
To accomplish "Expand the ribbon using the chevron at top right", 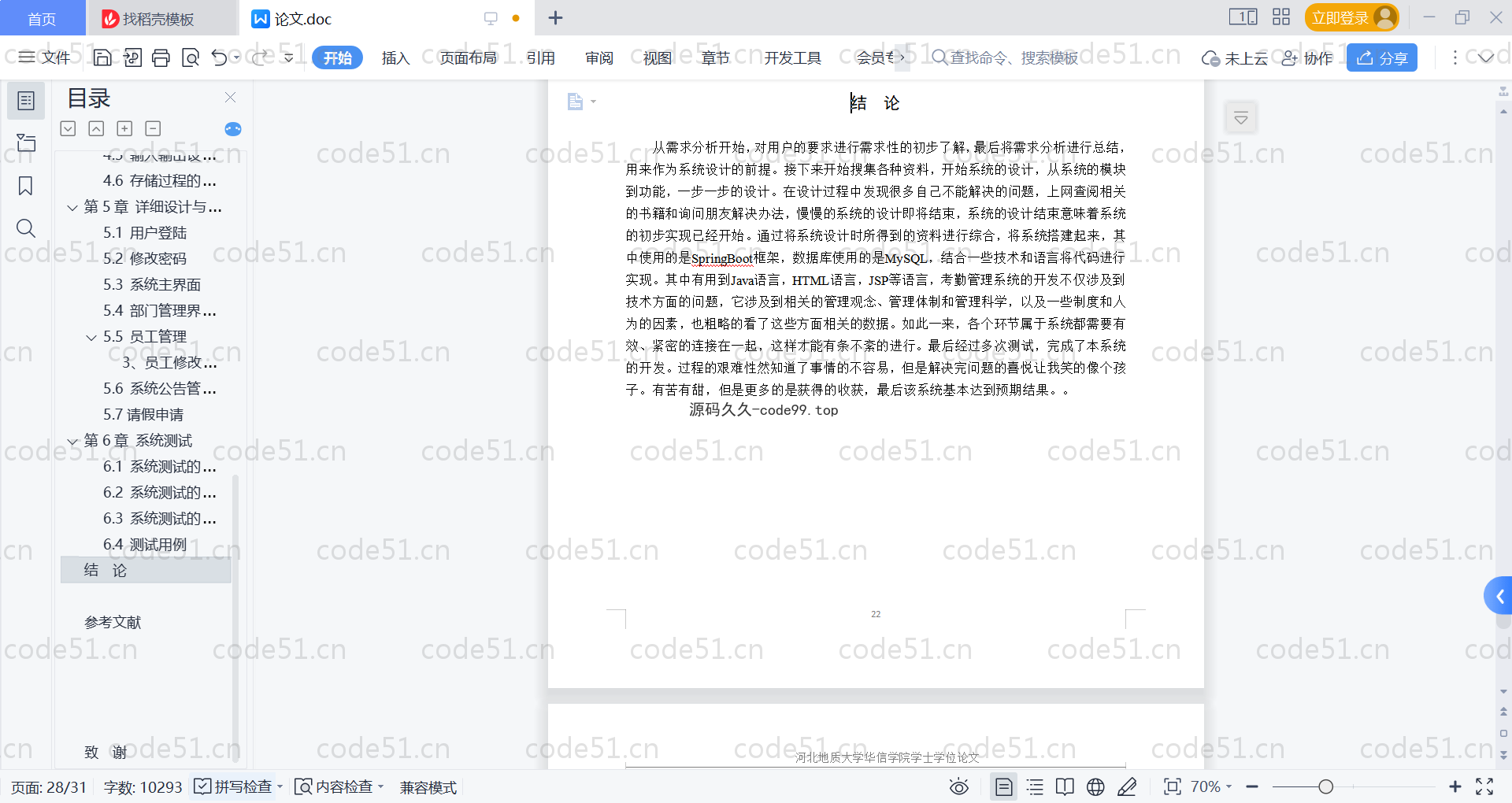I will [1486, 57].
